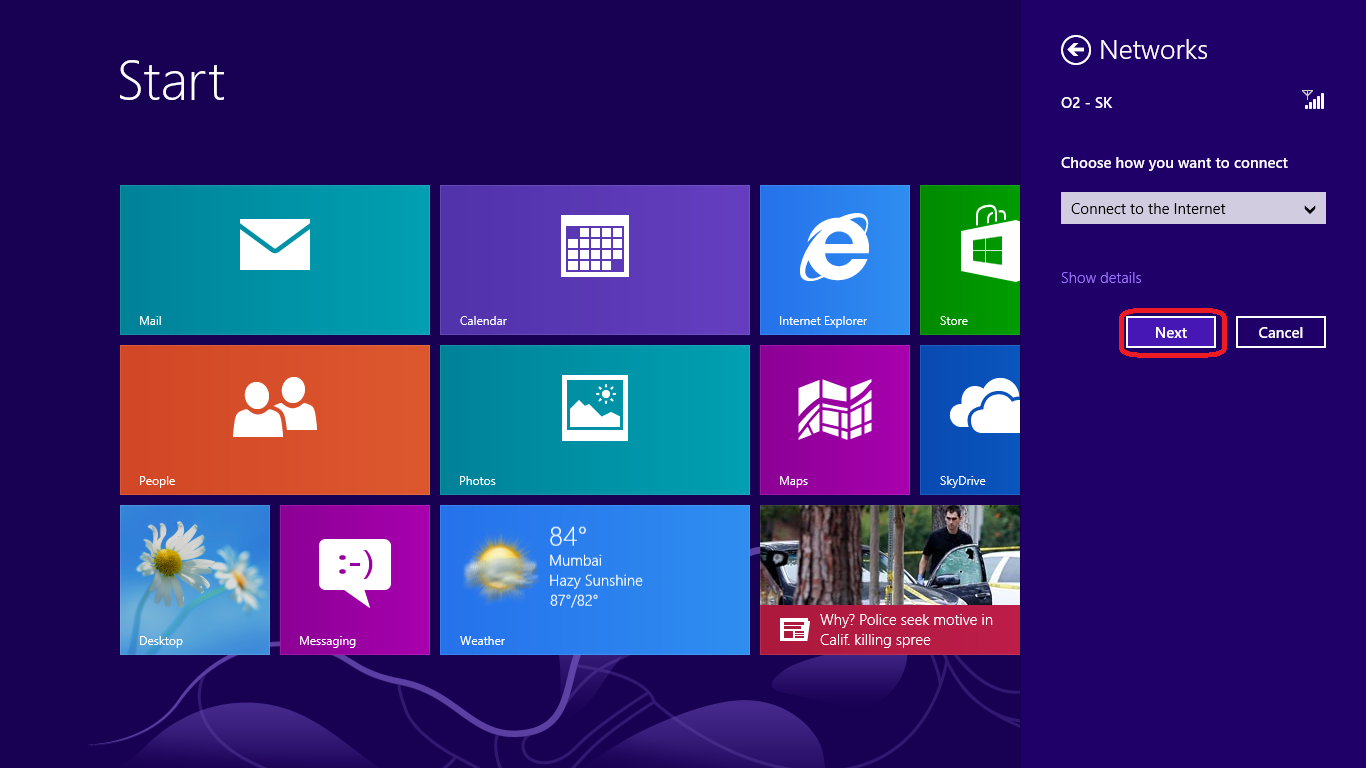
Task: Open the Mail tile envelope icon
Action: [275, 245]
